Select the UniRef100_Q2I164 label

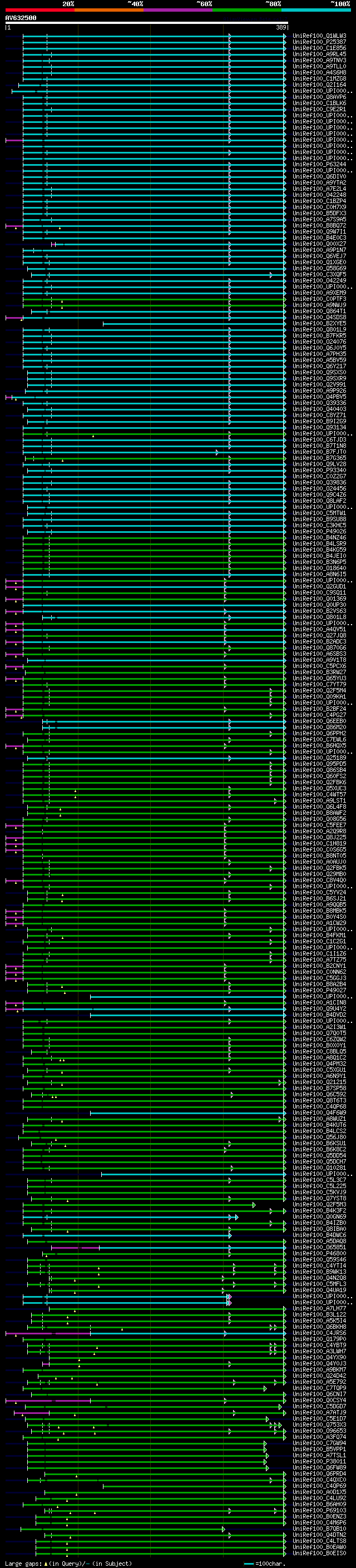(x=319, y=85)
